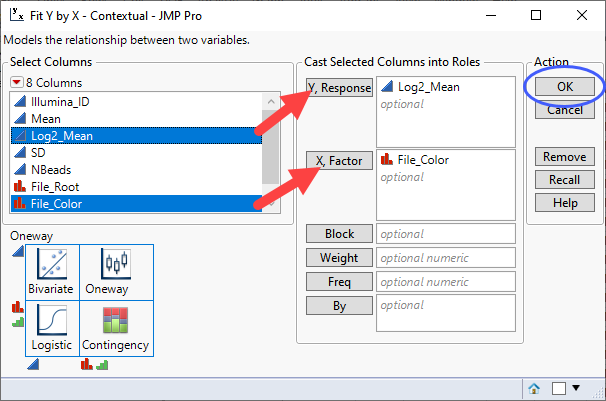Open the 8 Columns red triangle menu
This screenshot has height=401, width=606.
(x=17, y=82)
